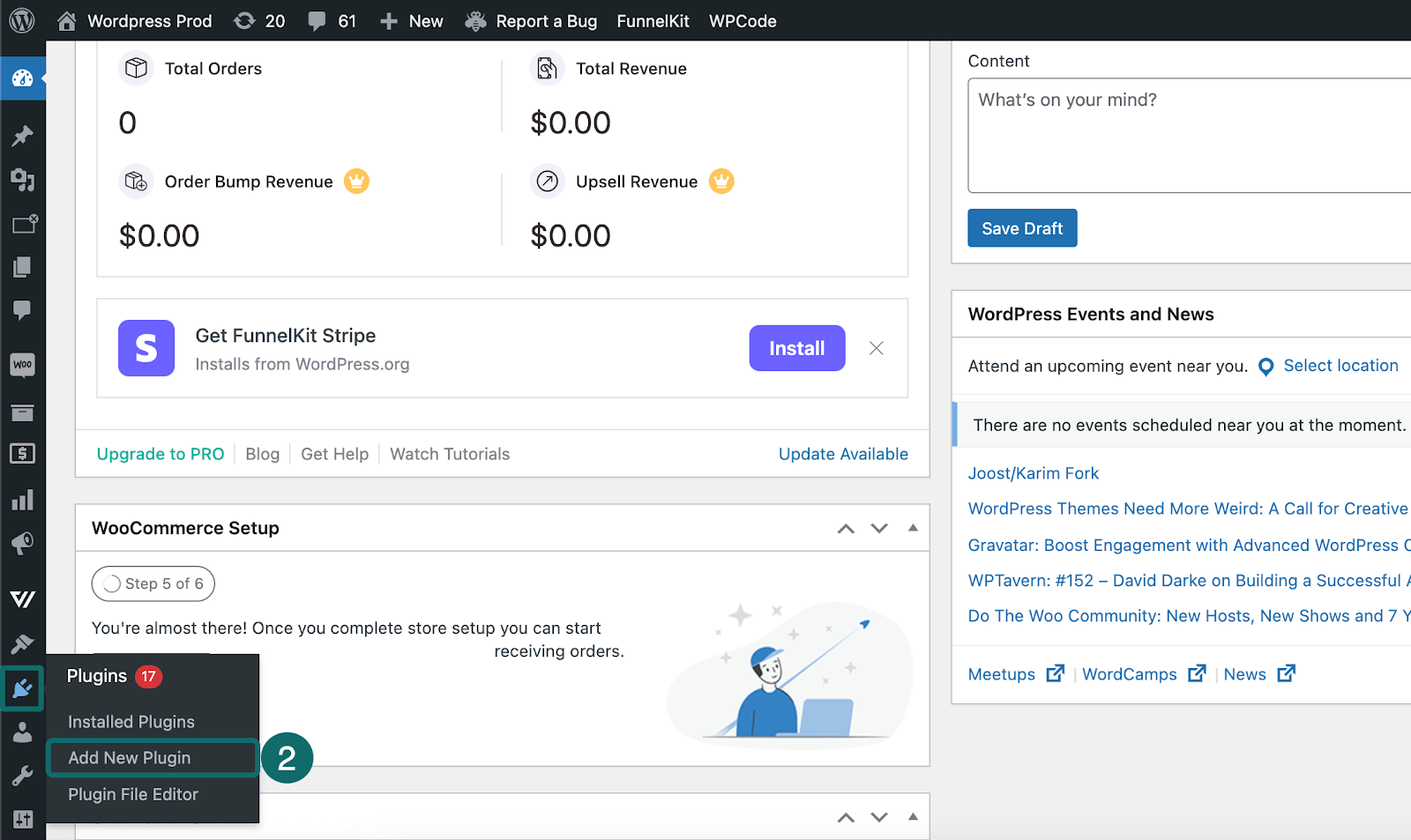This screenshot has height=840, width=1411.
Task: Open Comments speech bubble sidebar icon
Action: pos(23,310)
